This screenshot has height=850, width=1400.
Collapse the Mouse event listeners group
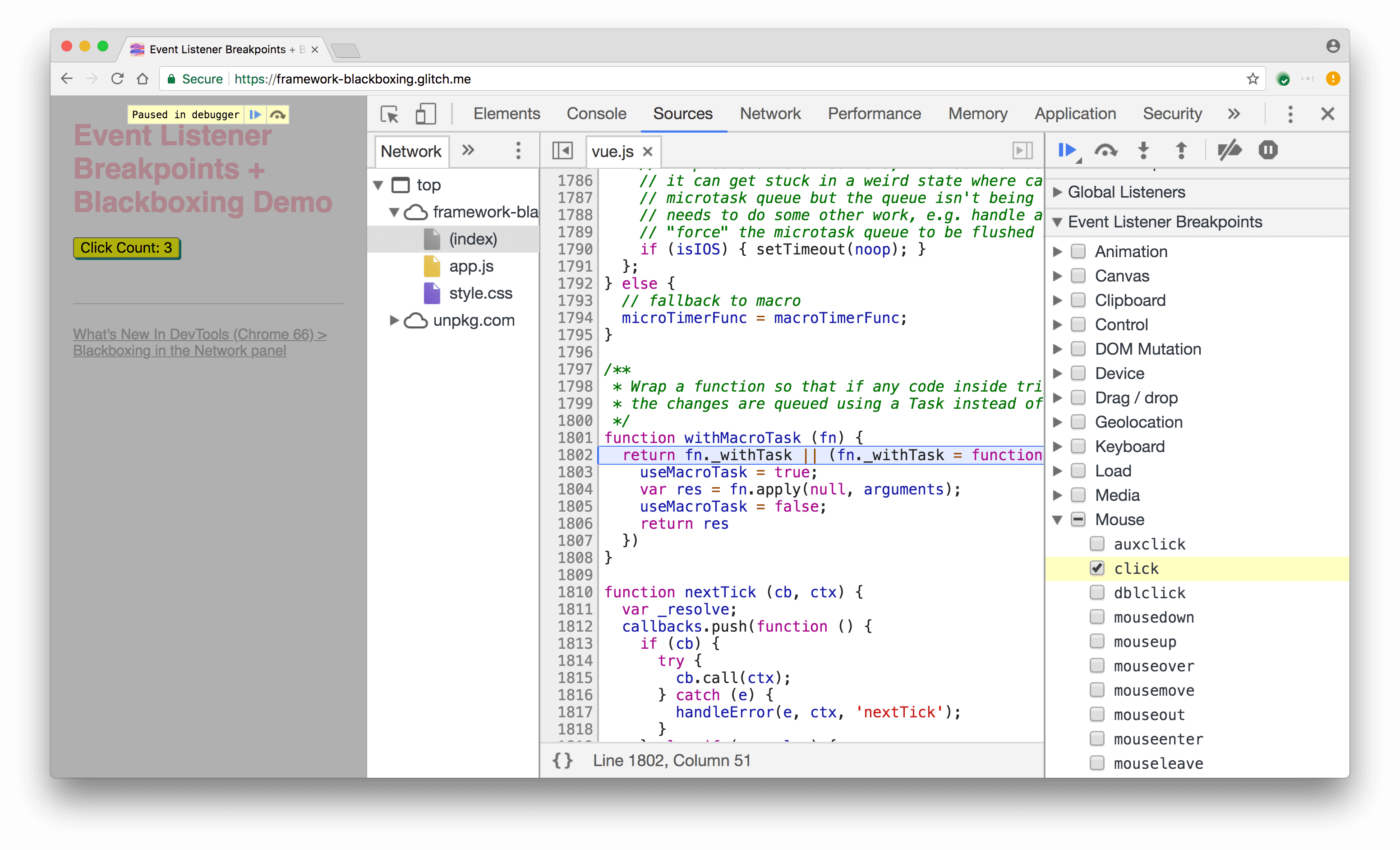[1063, 518]
